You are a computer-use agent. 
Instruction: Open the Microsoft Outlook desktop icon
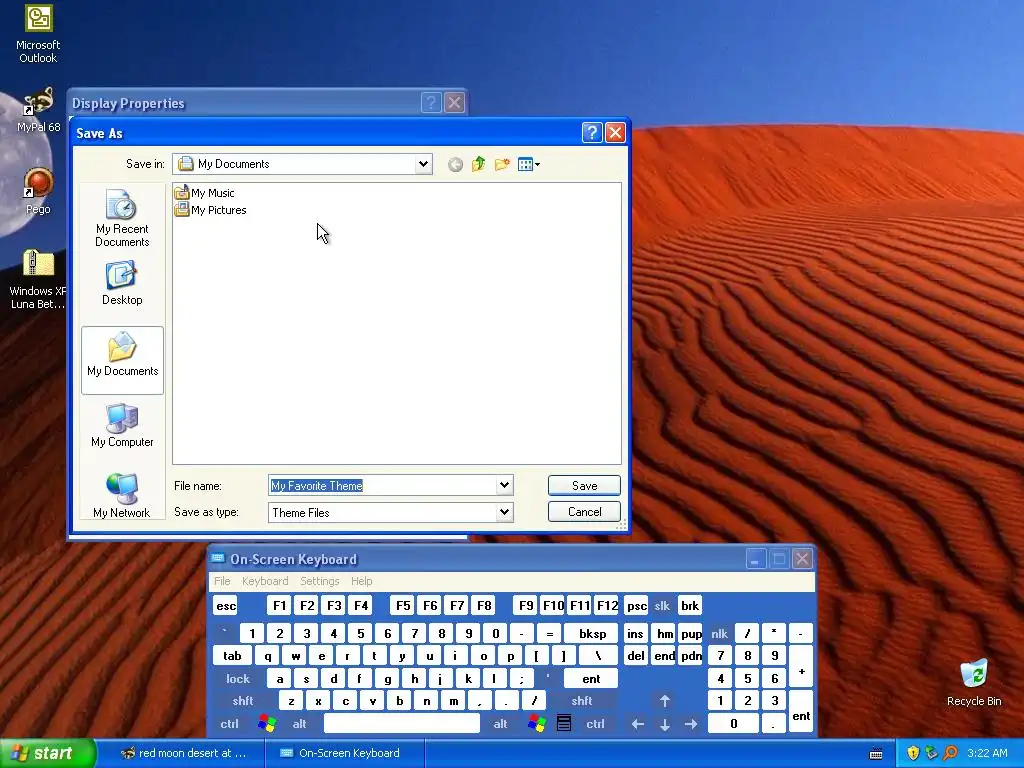38,33
